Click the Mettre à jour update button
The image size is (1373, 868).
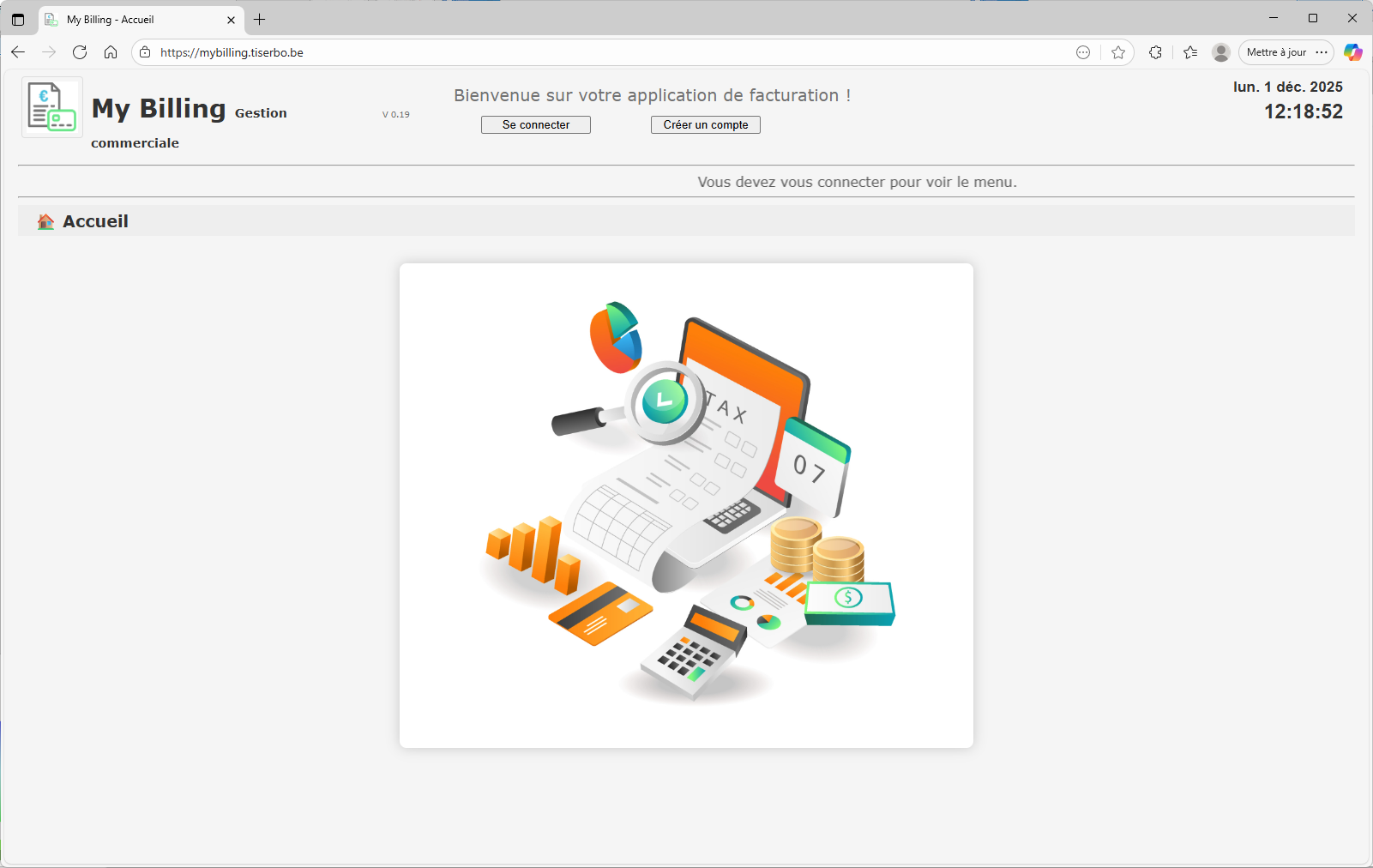pyautogui.click(x=1276, y=52)
